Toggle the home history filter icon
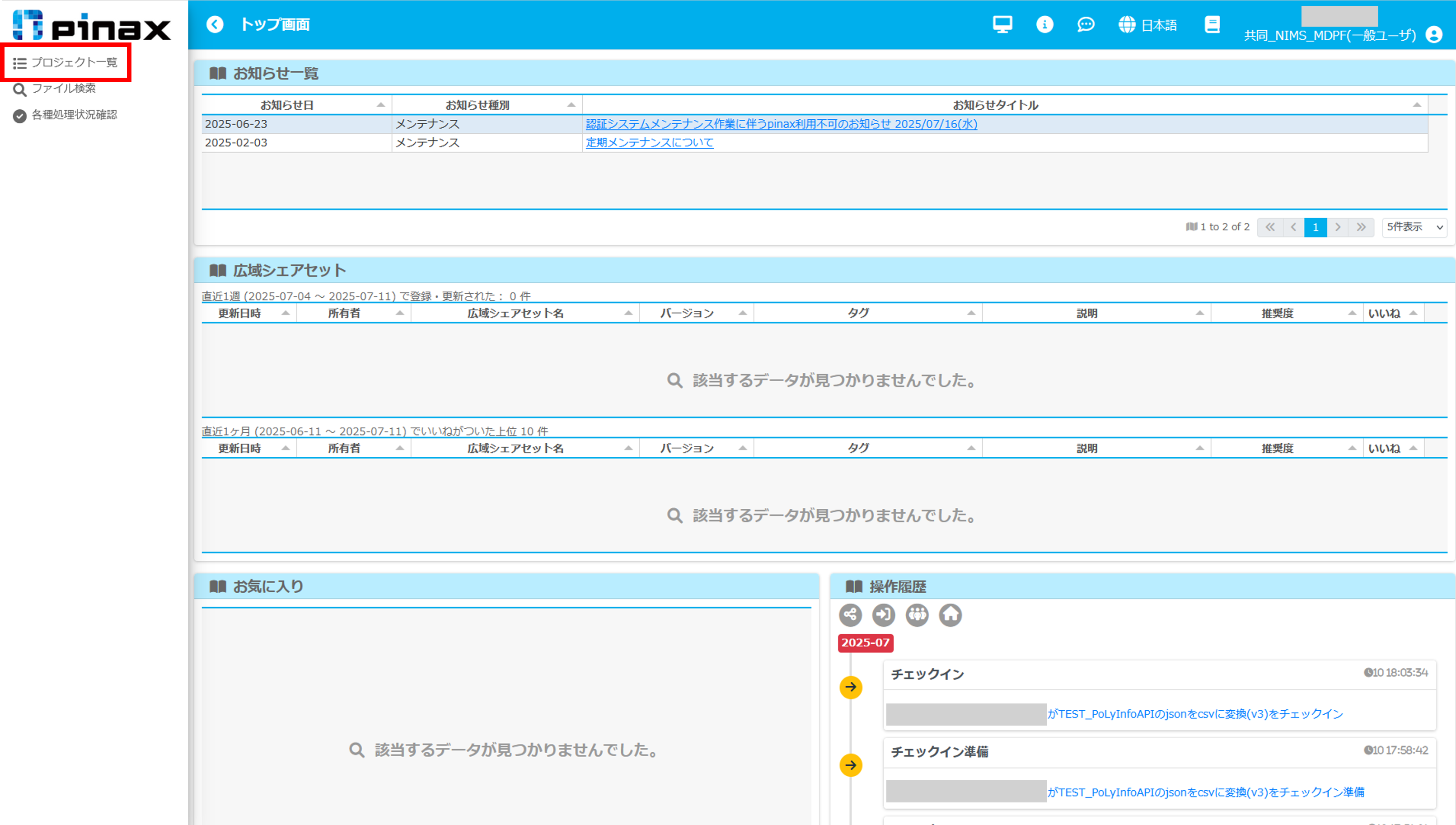 [x=950, y=615]
